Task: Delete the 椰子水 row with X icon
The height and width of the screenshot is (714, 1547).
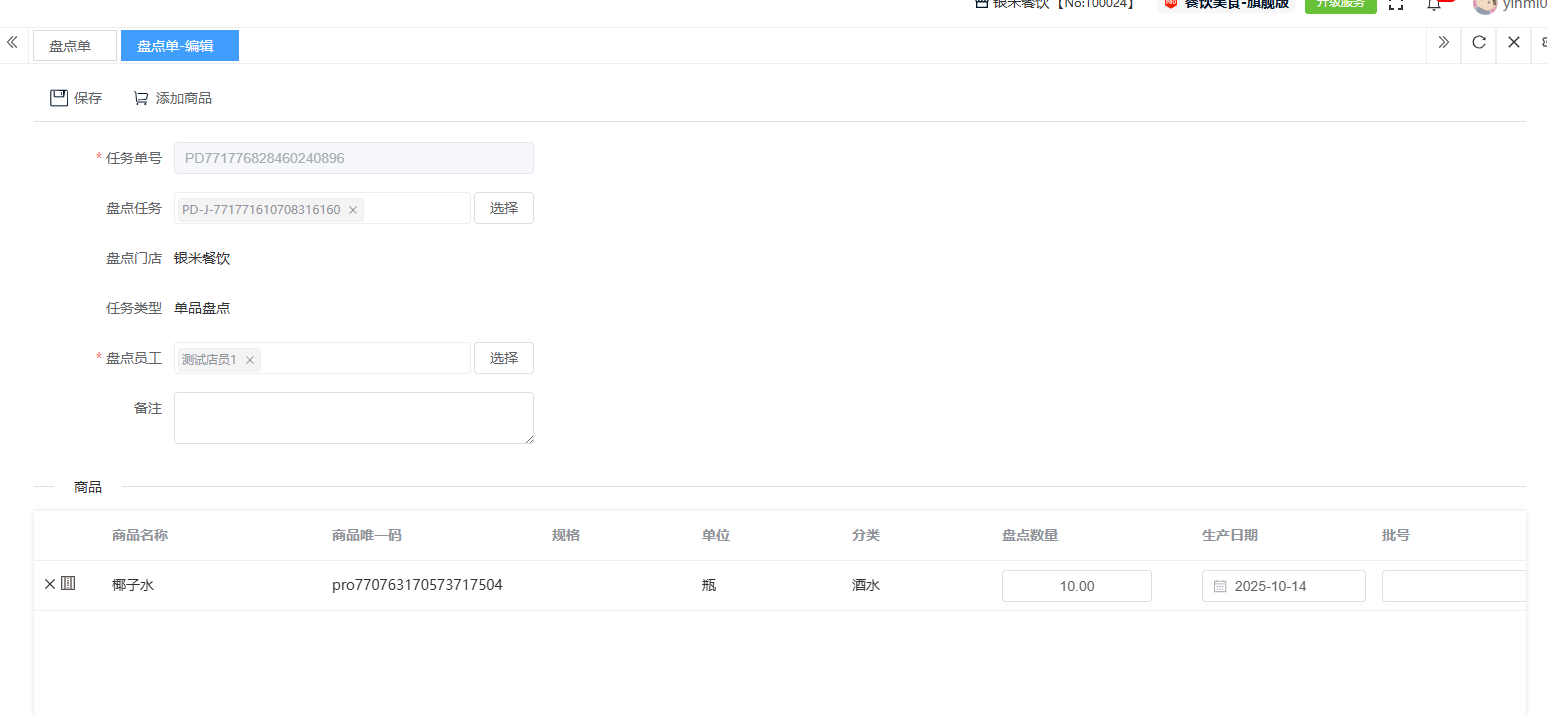Action: click(50, 584)
